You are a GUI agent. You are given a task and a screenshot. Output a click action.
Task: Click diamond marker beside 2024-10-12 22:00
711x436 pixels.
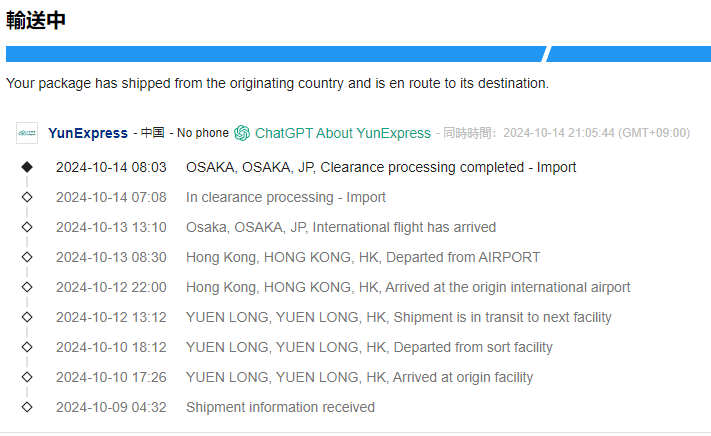(x=27, y=287)
